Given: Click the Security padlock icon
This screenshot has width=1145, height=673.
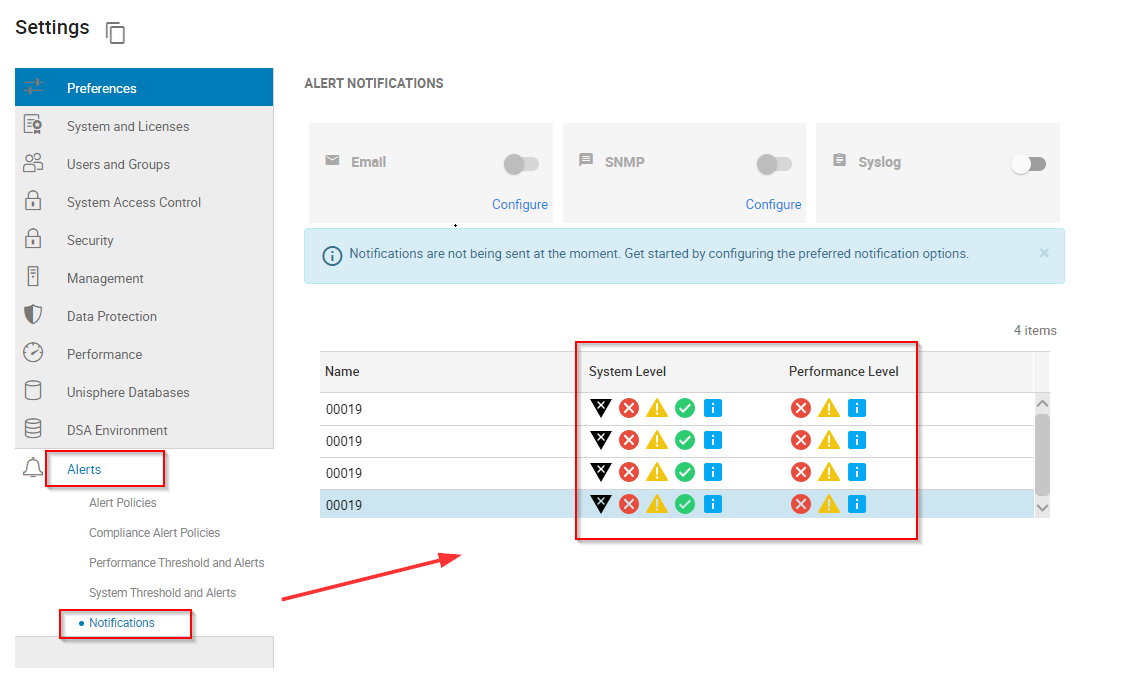Looking at the screenshot, I should 33,239.
